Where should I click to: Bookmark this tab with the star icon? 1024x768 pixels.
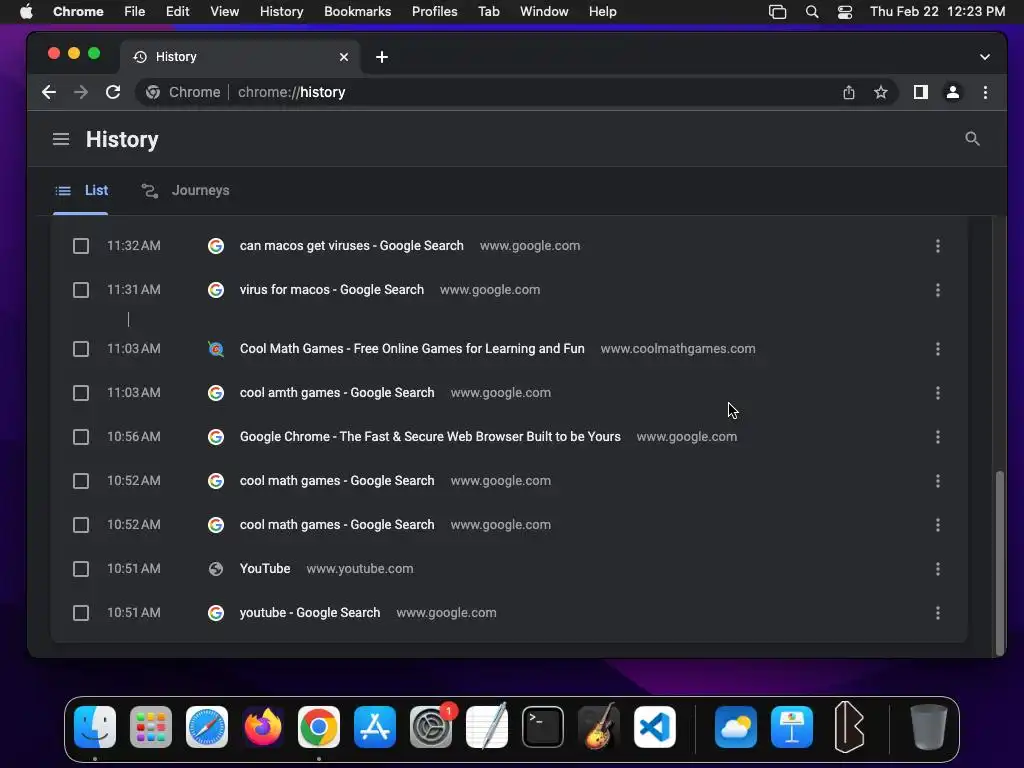[x=881, y=92]
